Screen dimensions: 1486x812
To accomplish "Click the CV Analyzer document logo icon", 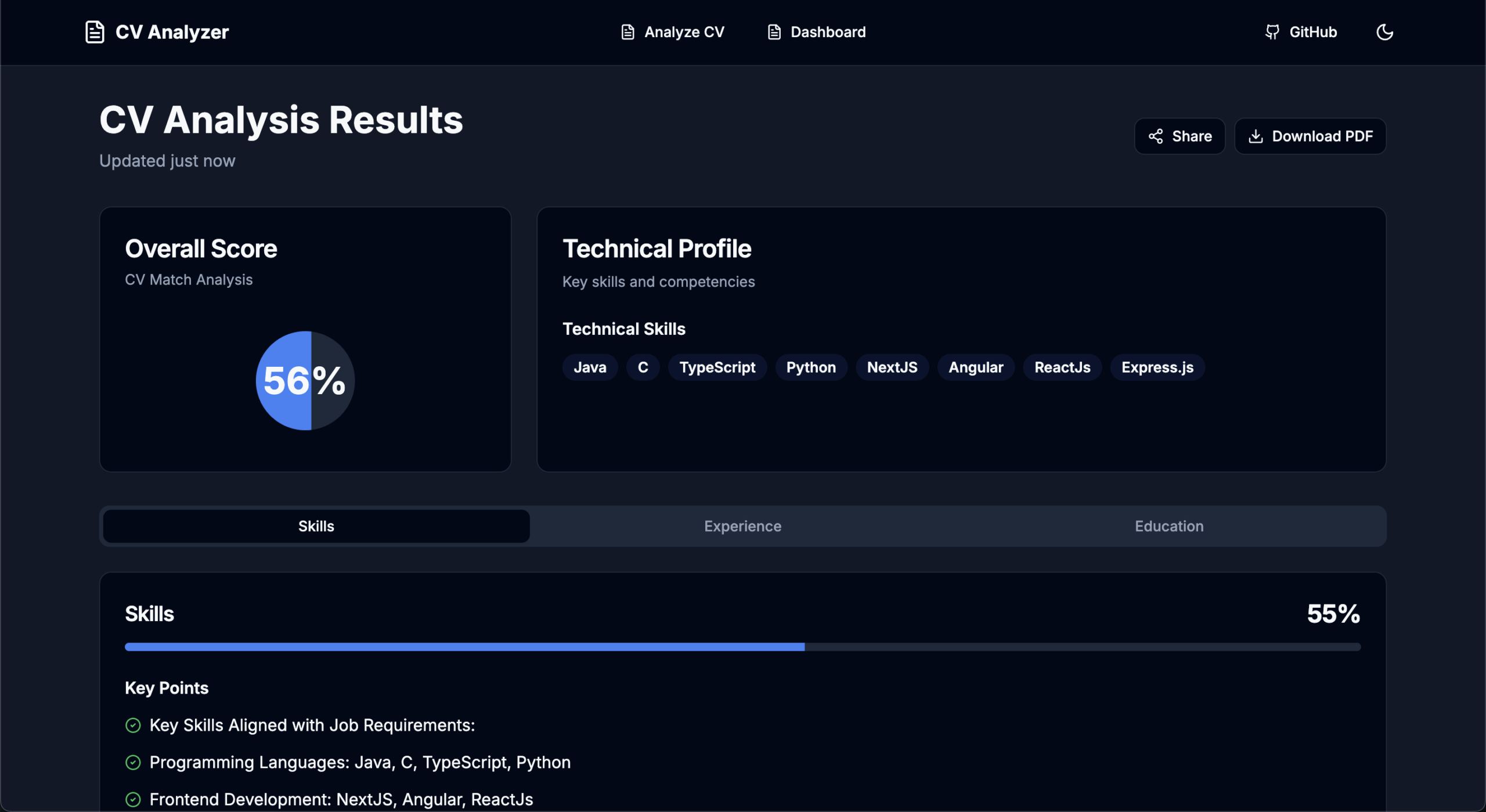I will click(x=95, y=32).
